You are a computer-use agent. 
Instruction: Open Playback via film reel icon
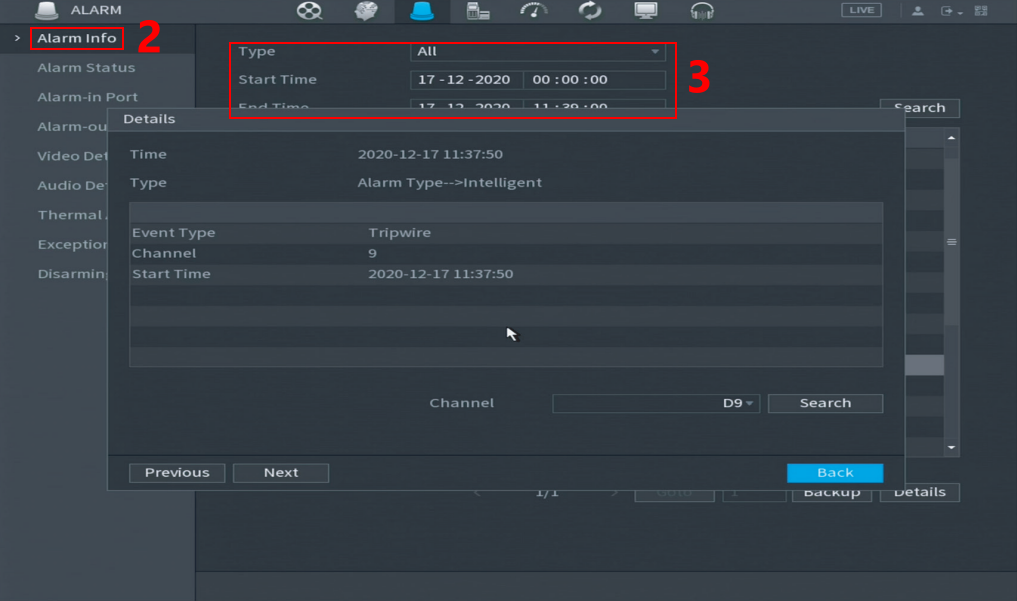(310, 11)
